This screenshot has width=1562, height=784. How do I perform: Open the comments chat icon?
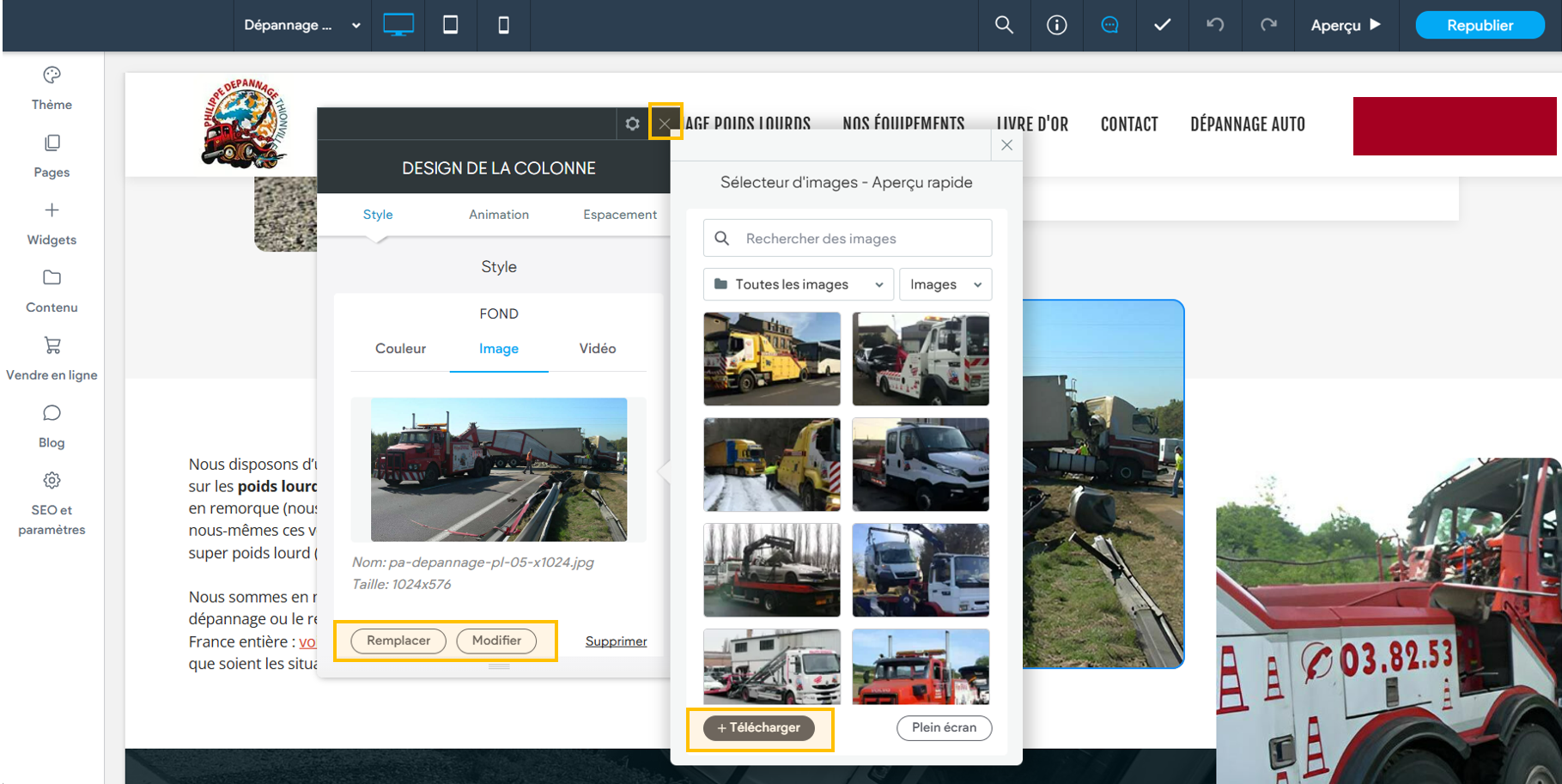tap(1109, 25)
